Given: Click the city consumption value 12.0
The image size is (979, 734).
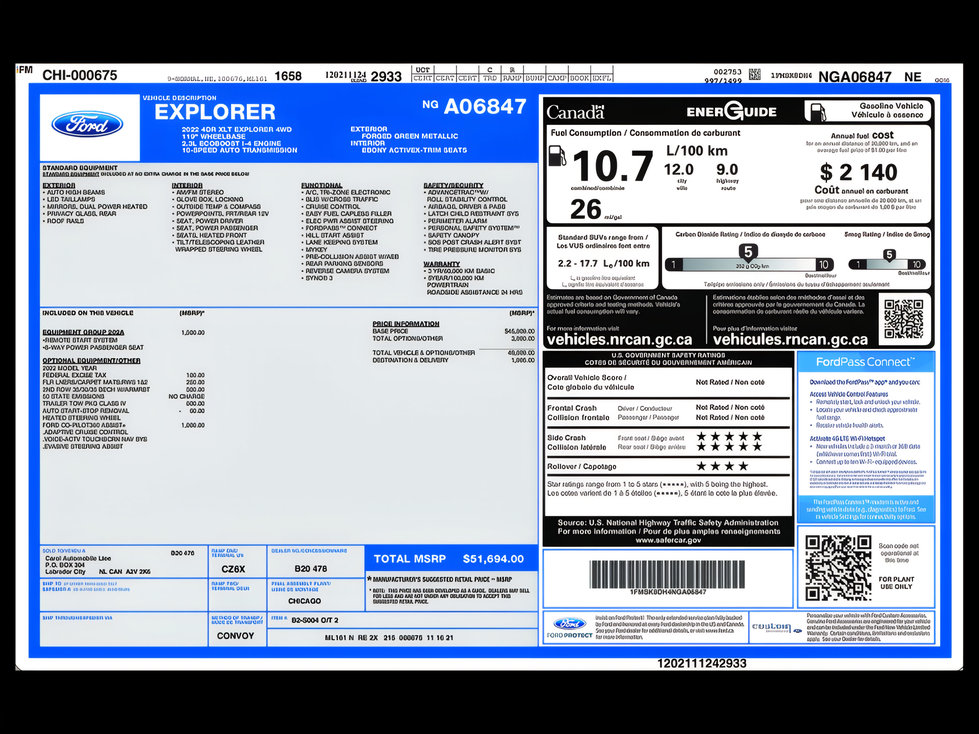Looking at the screenshot, I should coord(679,170).
